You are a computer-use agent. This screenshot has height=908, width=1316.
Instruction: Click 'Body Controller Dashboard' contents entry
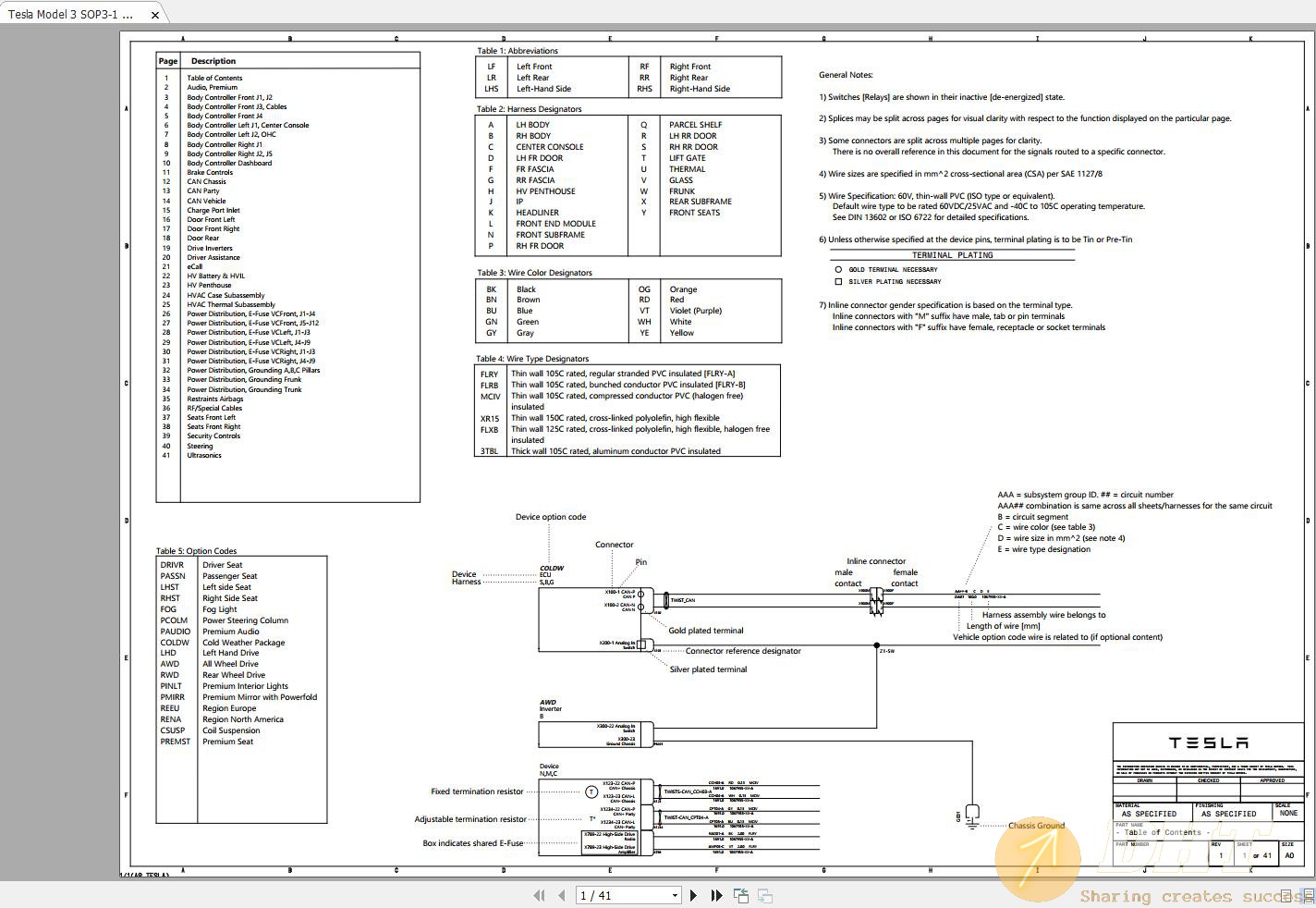click(229, 163)
